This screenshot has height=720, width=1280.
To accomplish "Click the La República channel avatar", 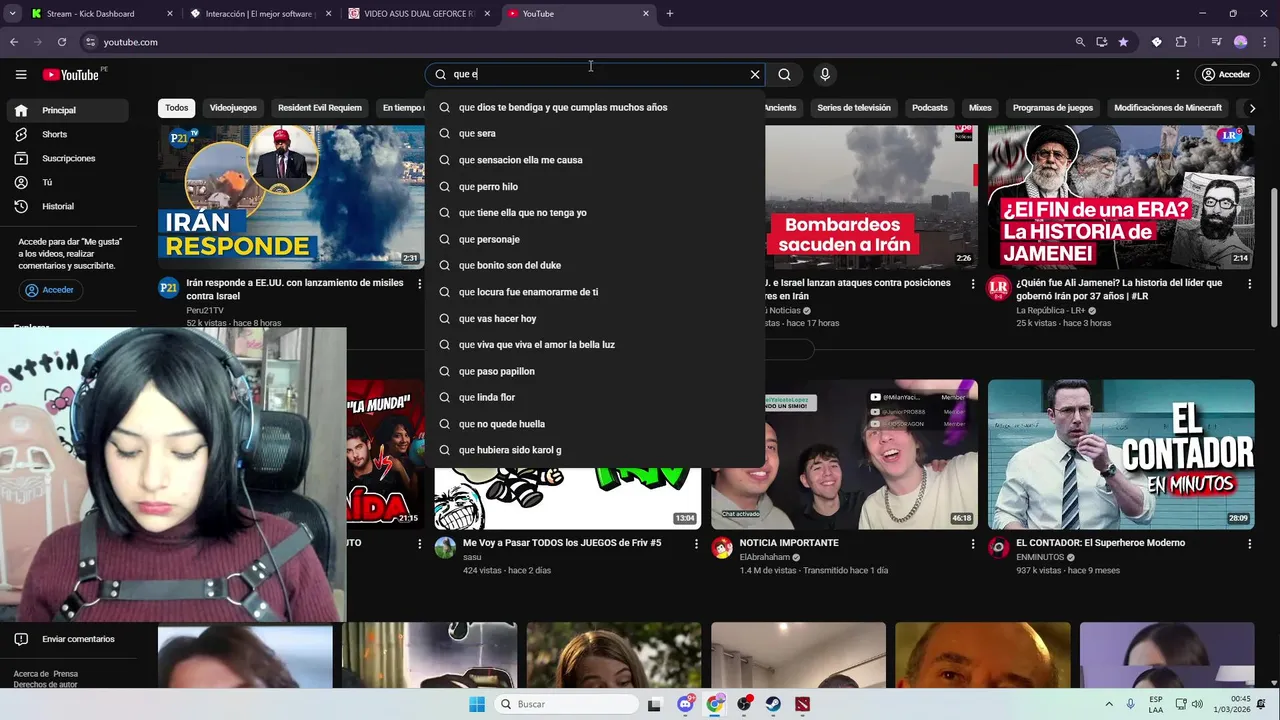I will click(998, 288).
